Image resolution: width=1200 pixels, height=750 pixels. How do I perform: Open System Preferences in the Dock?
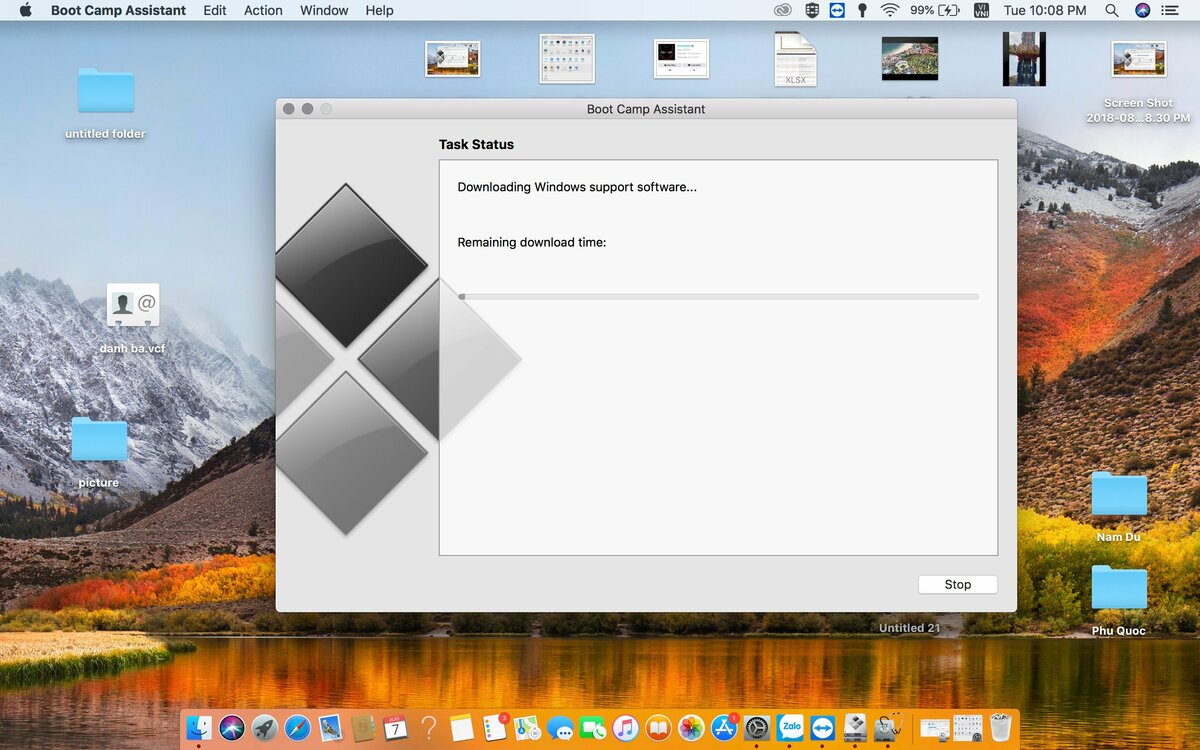[x=757, y=727]
